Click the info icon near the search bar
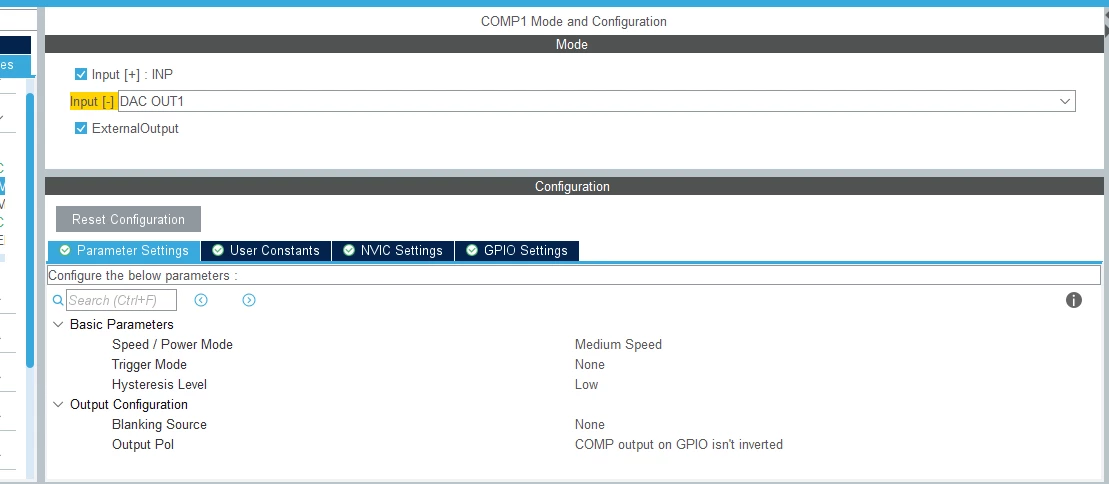This screenshot has height=484, width=1109. point(1074,300)
